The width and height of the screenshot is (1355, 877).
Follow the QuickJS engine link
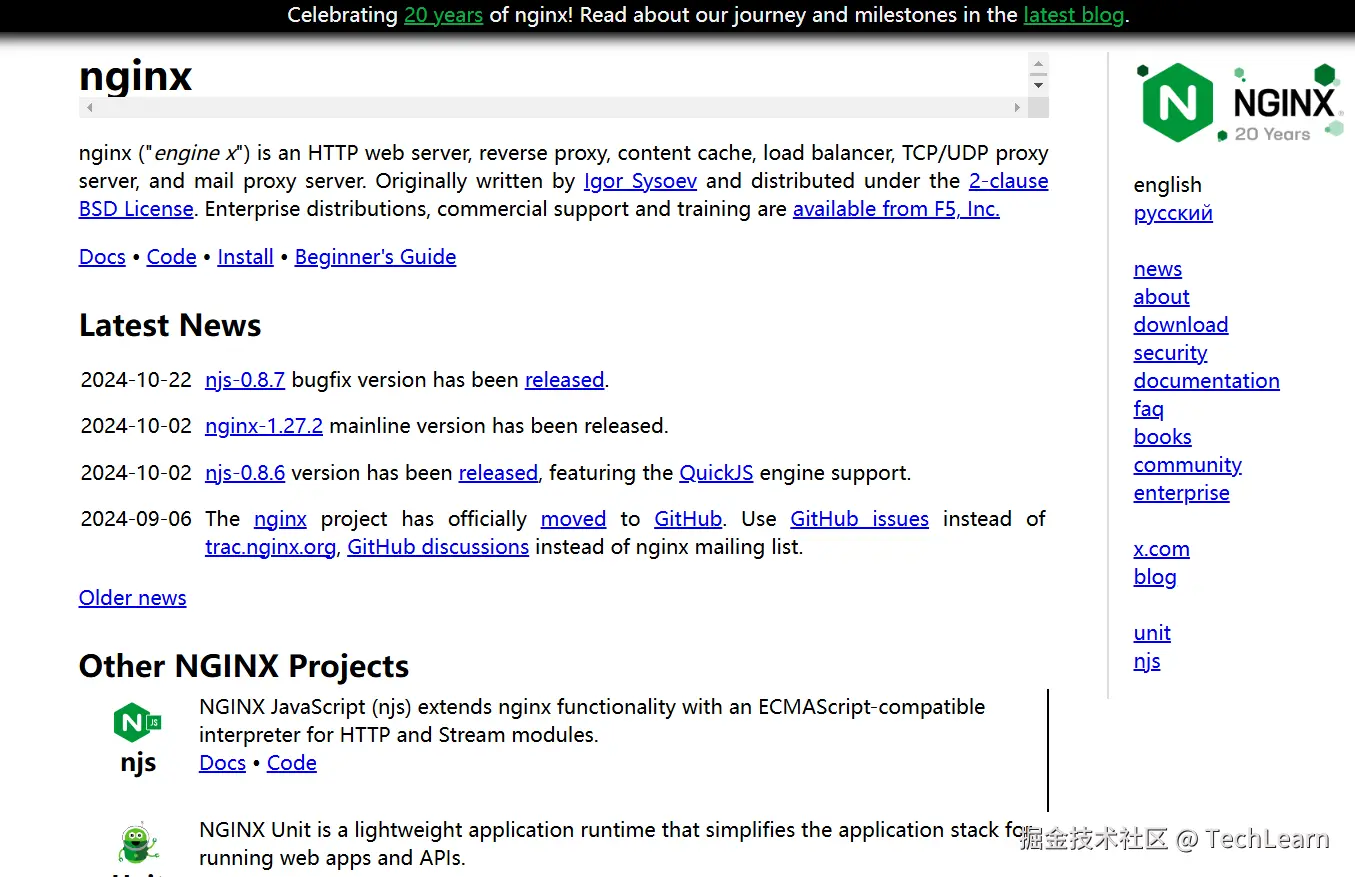coord(716,473)
